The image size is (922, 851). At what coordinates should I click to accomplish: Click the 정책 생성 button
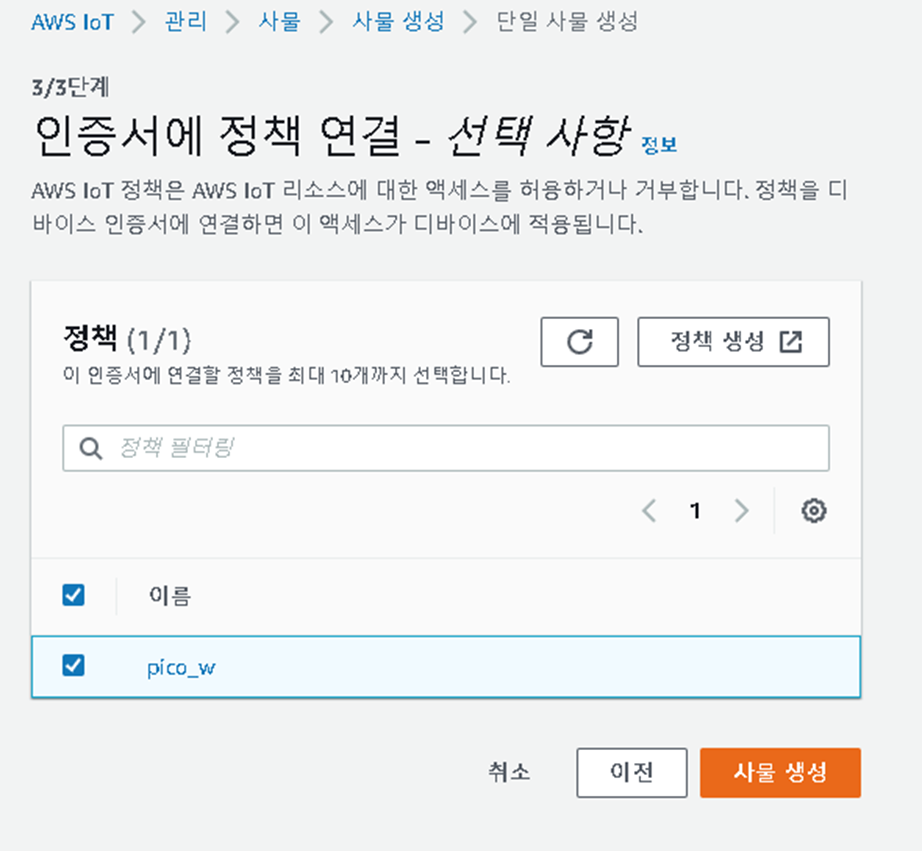[x=733, y=342]
